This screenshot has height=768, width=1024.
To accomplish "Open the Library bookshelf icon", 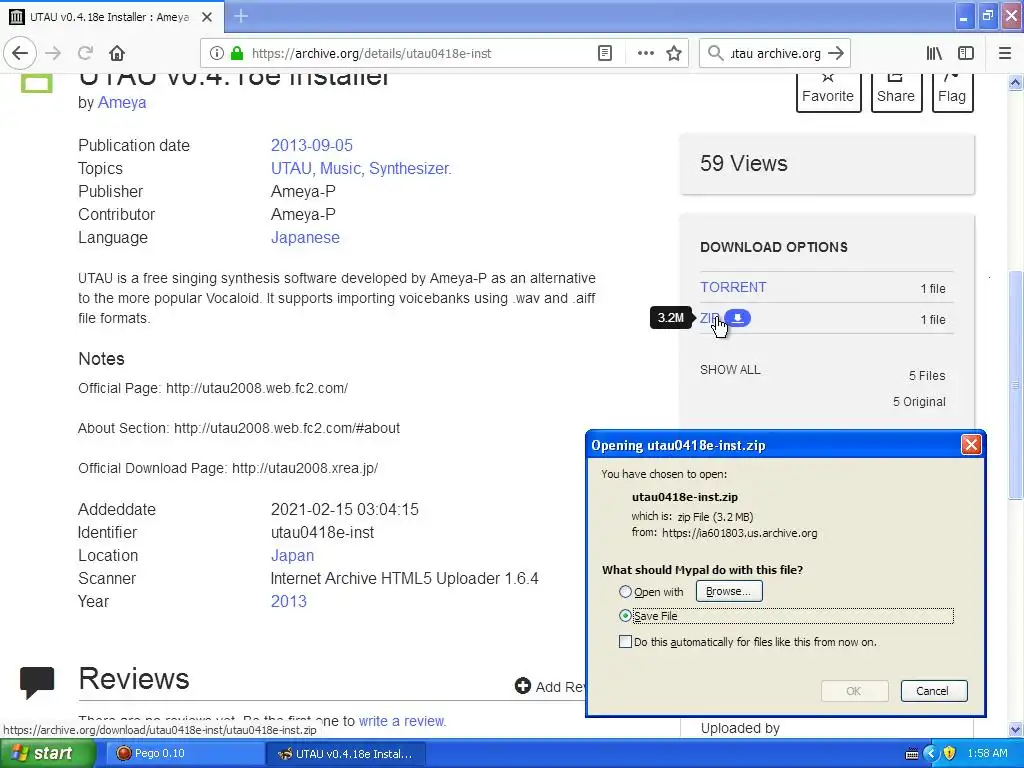I will (934, 54).
